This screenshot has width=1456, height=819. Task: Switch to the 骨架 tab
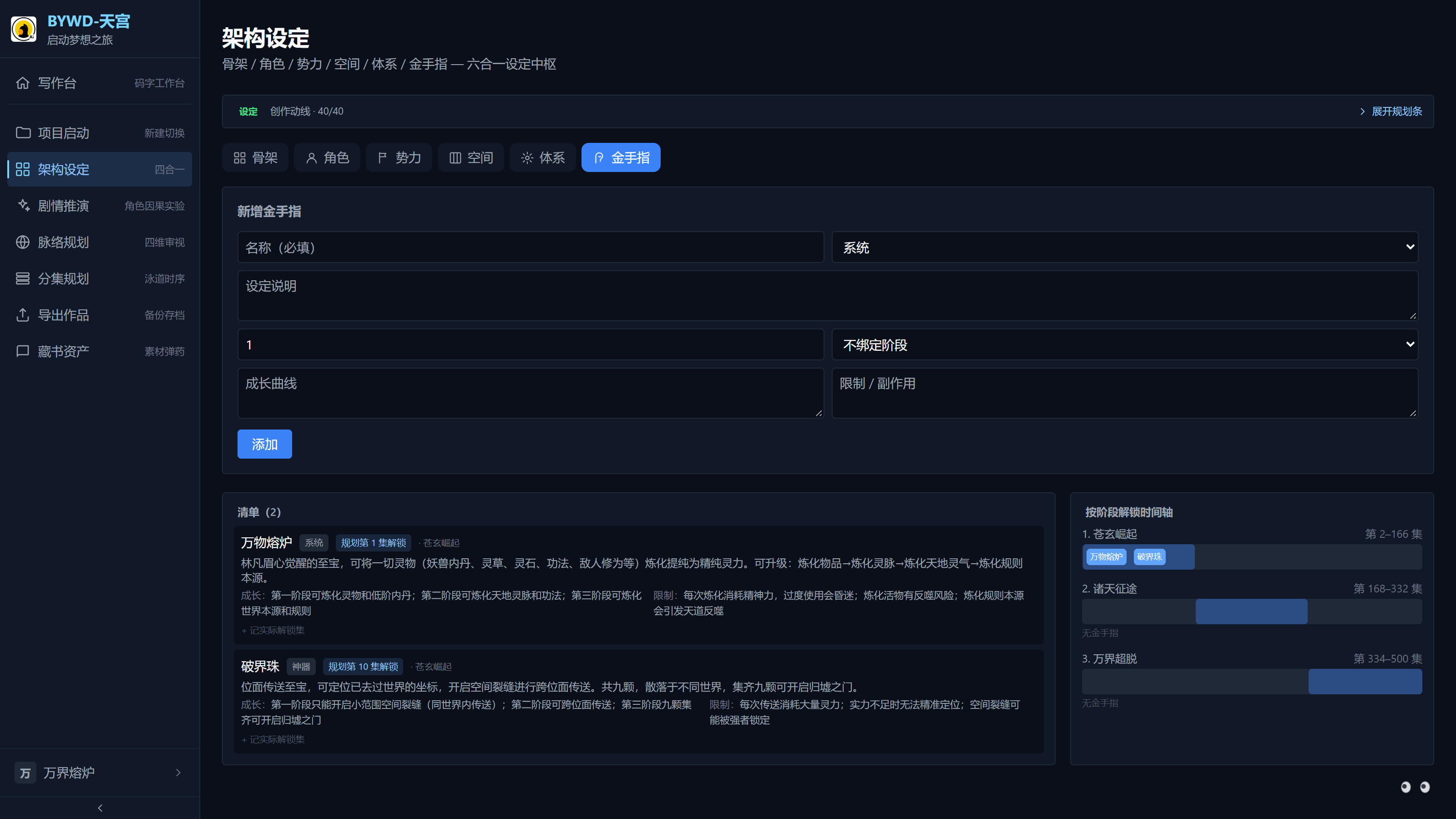click(255, 157)
